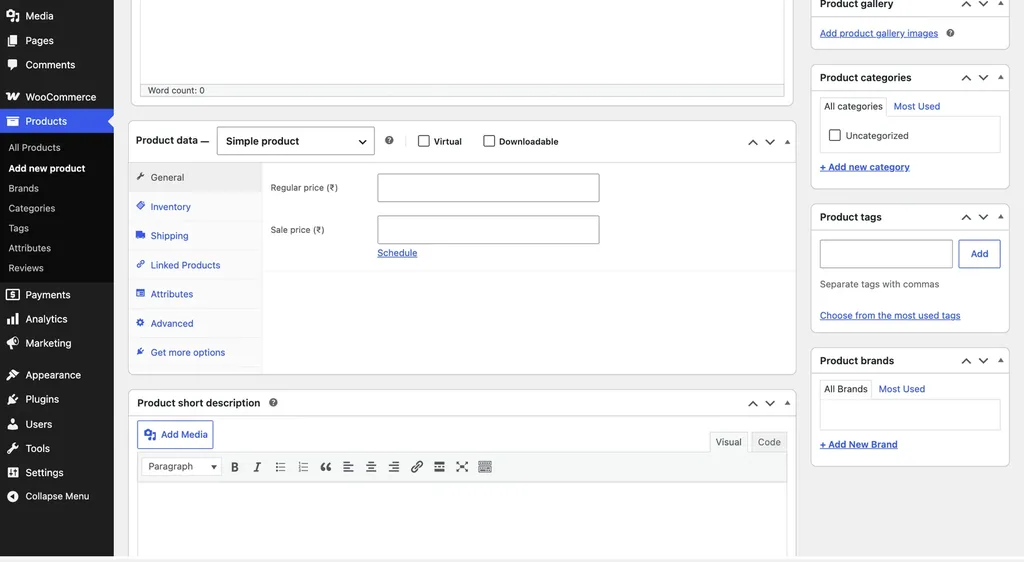Apply italic formatting in short description
1024x562 pixels.
[257, 467]
